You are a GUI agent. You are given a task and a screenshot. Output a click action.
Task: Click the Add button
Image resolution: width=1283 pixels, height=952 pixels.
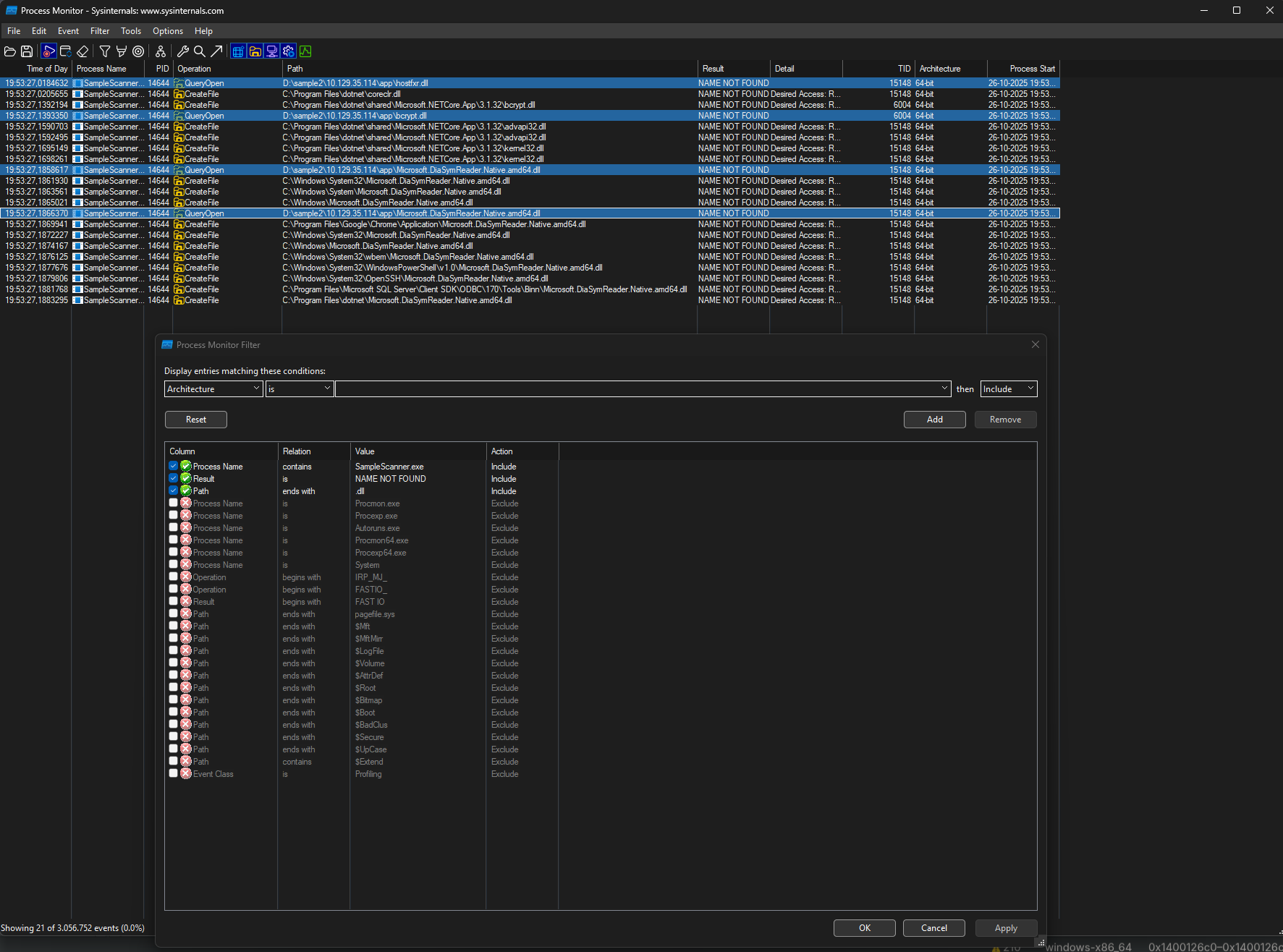point(934,420)
